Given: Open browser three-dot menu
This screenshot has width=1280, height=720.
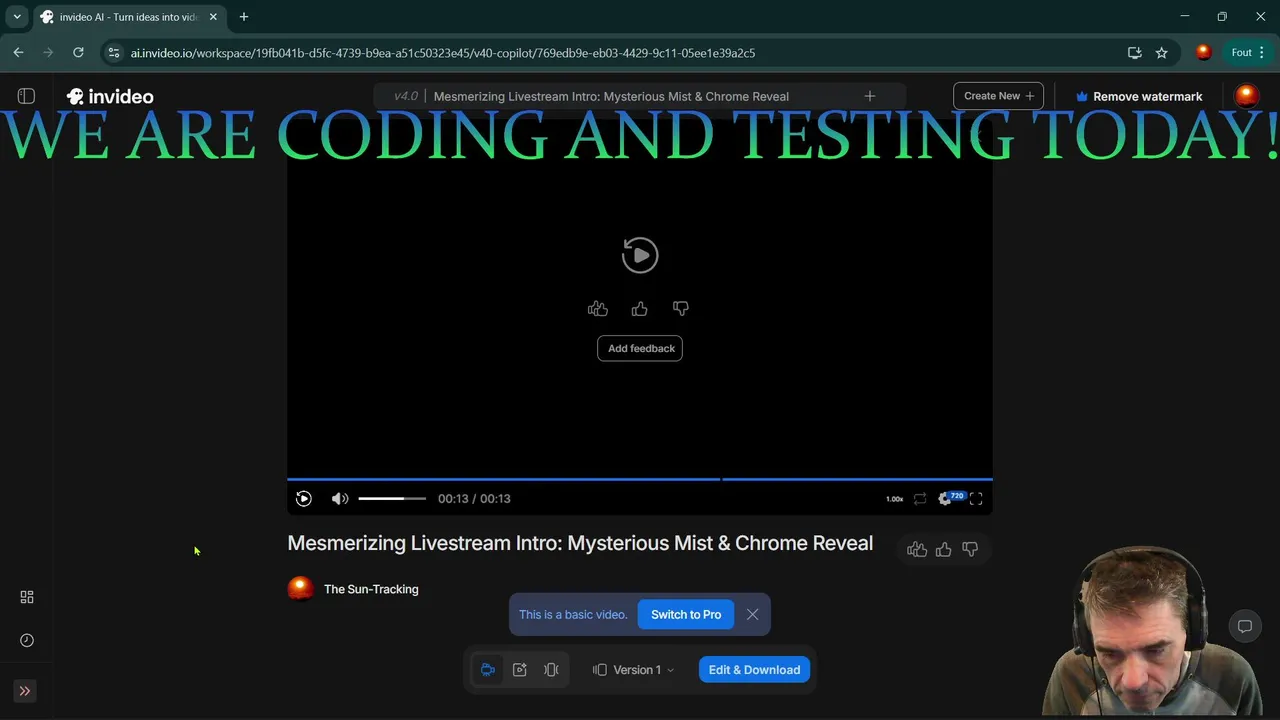Looking at the screenshot, I should [x=1262, y=53].
